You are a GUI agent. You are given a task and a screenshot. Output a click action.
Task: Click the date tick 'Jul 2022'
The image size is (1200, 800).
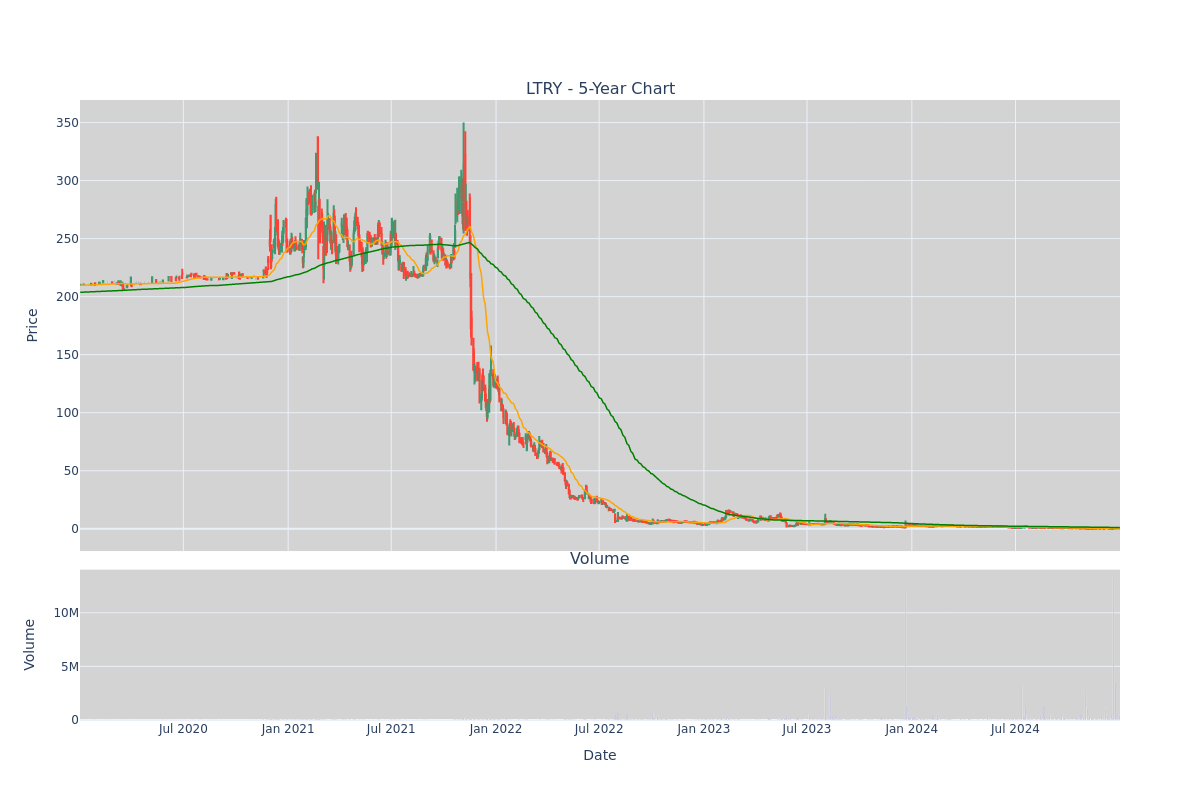pos(599,729)
